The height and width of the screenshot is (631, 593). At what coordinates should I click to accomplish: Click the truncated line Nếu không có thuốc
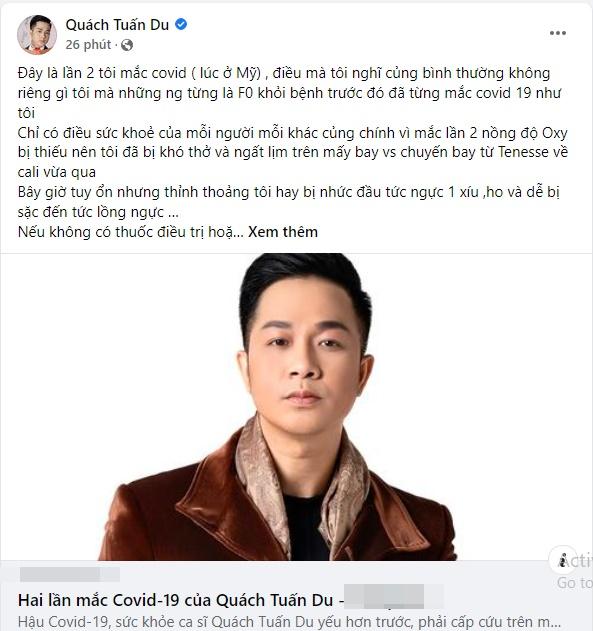pos(131,232)
